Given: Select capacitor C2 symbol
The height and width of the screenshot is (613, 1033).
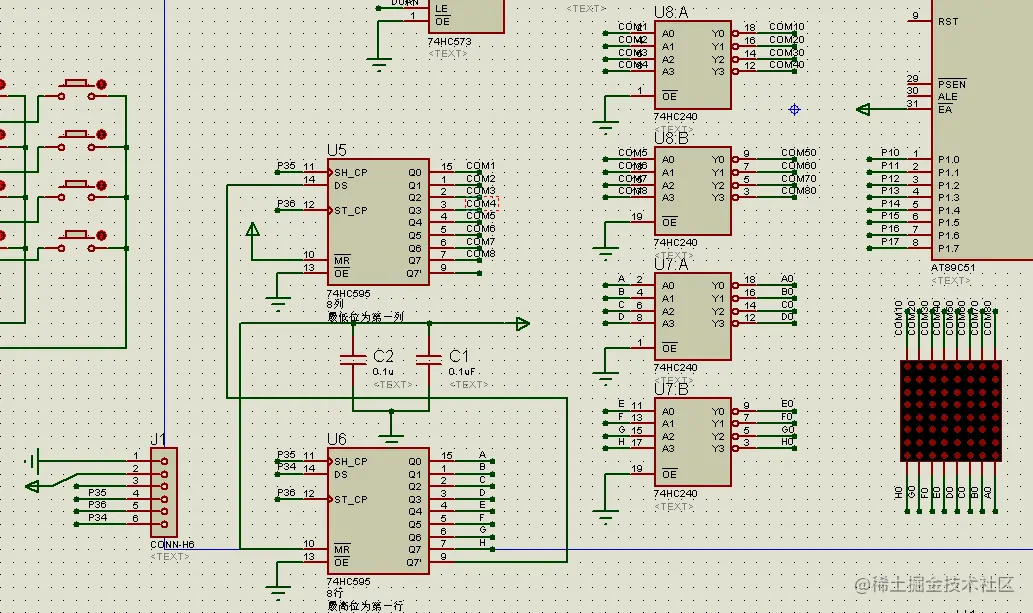Looking at the screenshot, I should point(353,359).
